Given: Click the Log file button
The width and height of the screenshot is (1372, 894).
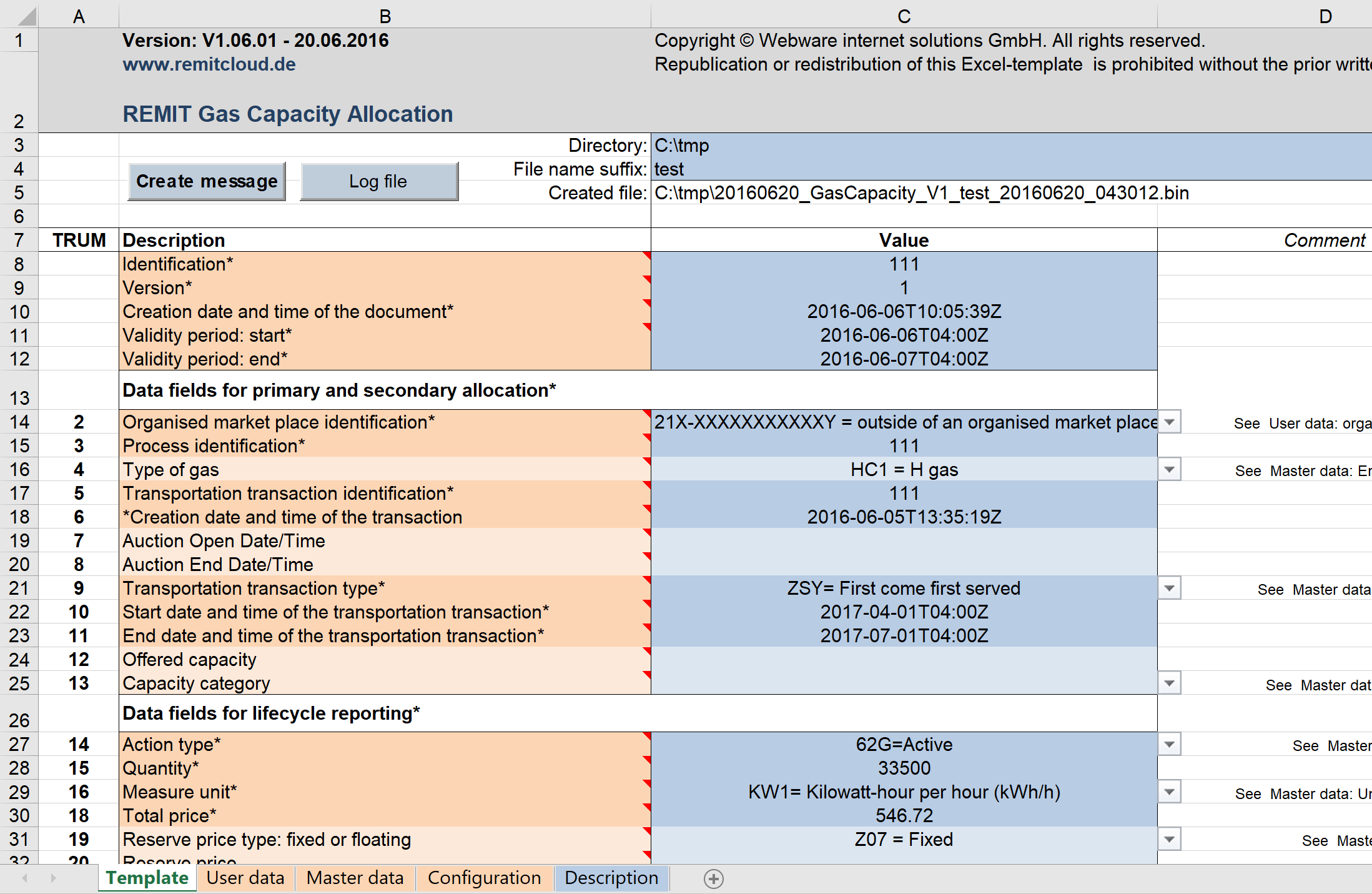Looking at the screenshot, I should coord(378,181).
